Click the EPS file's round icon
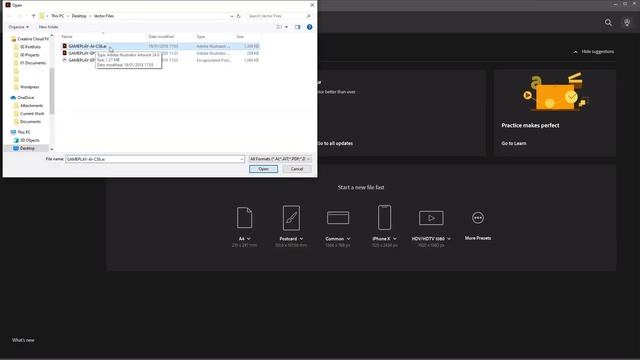This screenshot has width=640, height=360. pyautogui.click(x=64, y=60)
